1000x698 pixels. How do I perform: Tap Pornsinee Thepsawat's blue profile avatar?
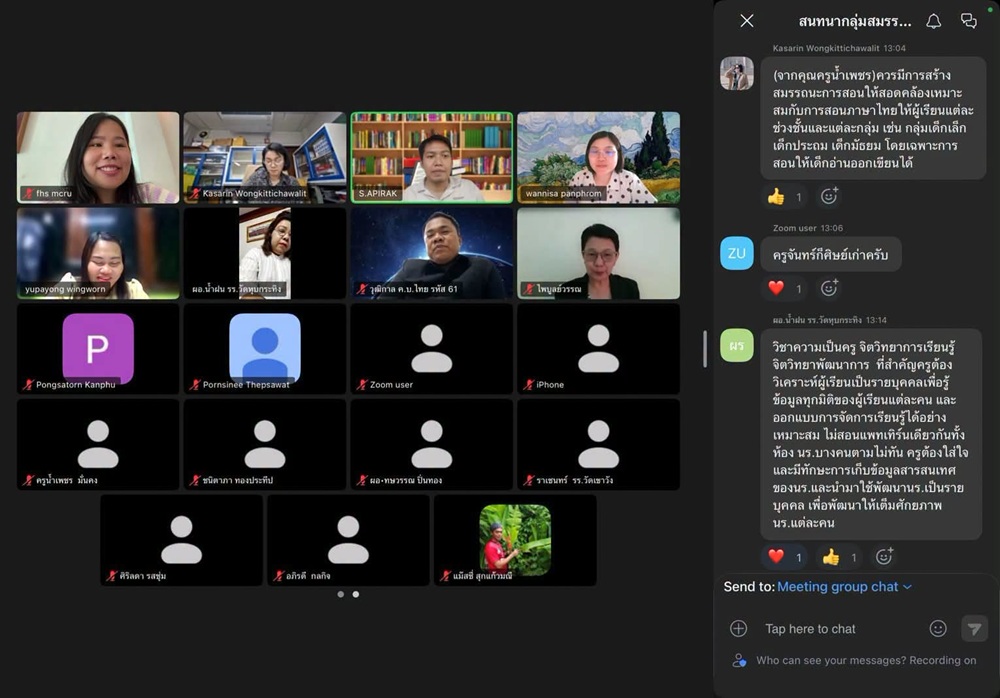point(265,348)
